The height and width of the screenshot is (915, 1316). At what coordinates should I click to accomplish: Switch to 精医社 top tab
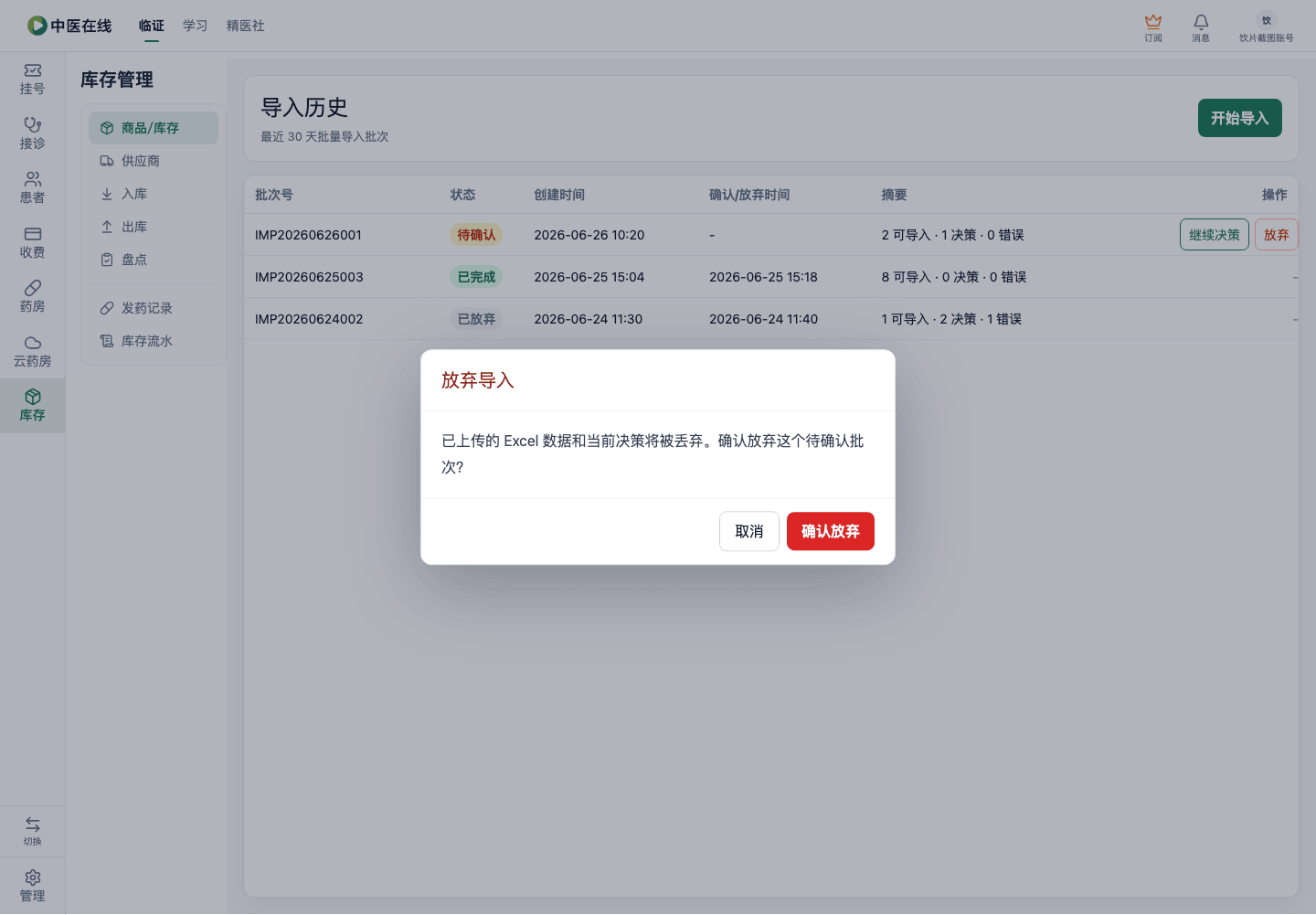[246, 26]
